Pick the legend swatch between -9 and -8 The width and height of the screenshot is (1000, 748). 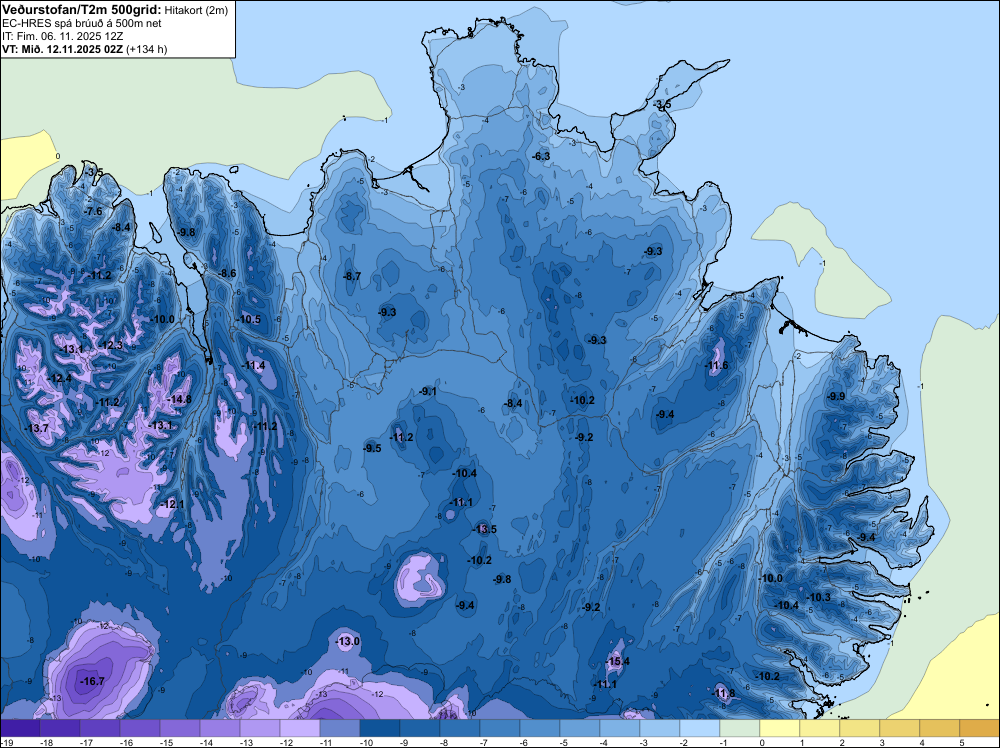[420, 728]
